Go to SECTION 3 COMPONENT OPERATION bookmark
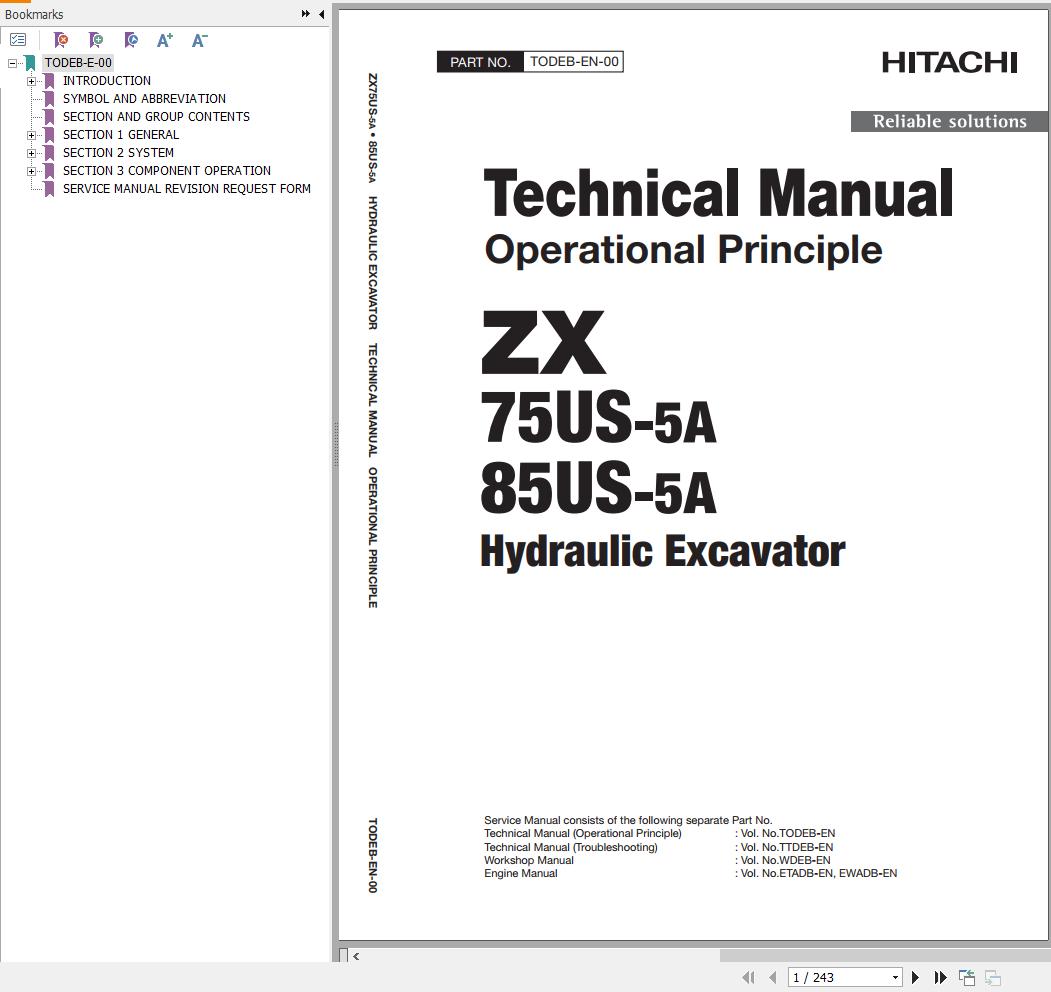 (x=167, y=170)
